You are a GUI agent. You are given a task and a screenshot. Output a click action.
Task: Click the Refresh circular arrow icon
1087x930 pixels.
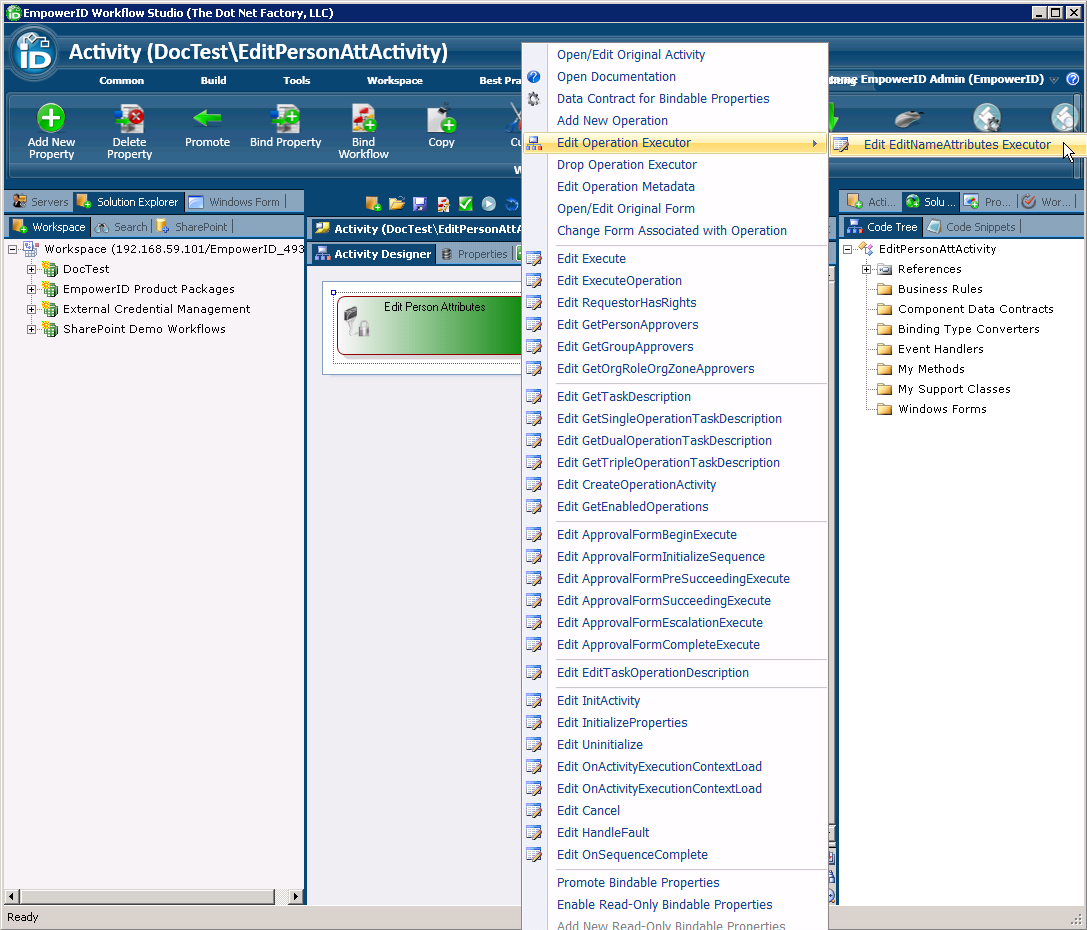[510, 203]
